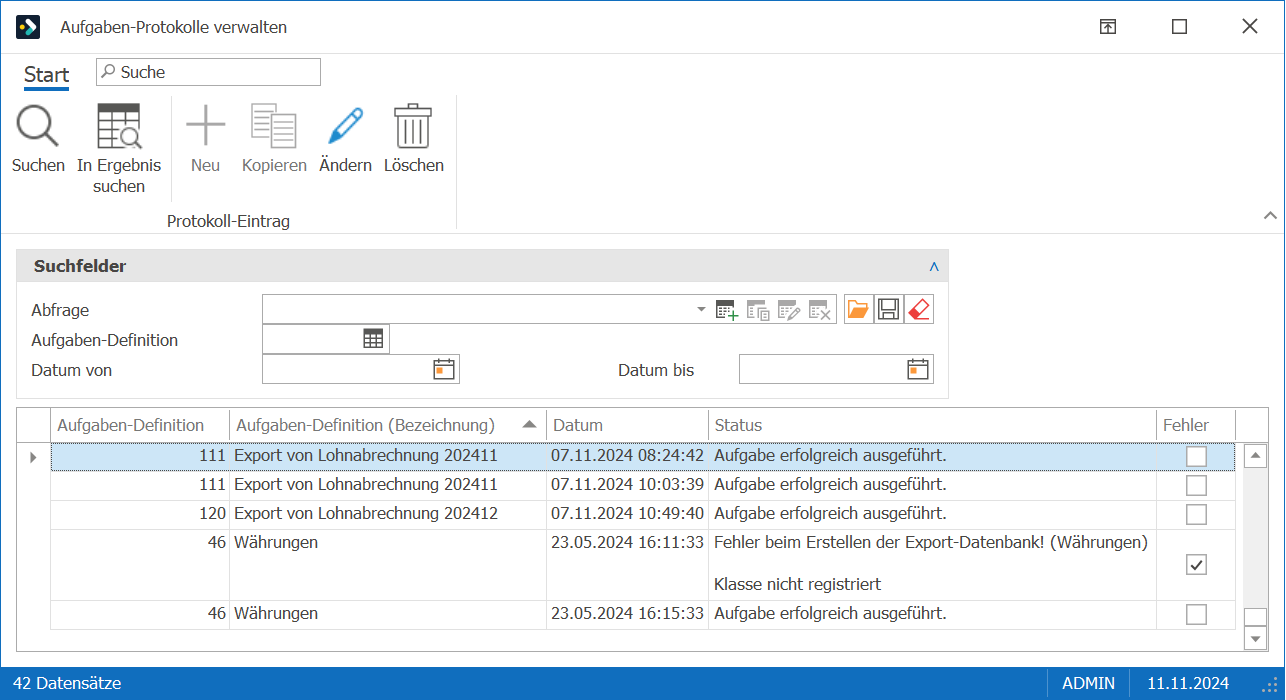Select the Export von Lohnabrechnung 202412 cell
Screen dimensions: 1286x700
(x=388, y=514)
